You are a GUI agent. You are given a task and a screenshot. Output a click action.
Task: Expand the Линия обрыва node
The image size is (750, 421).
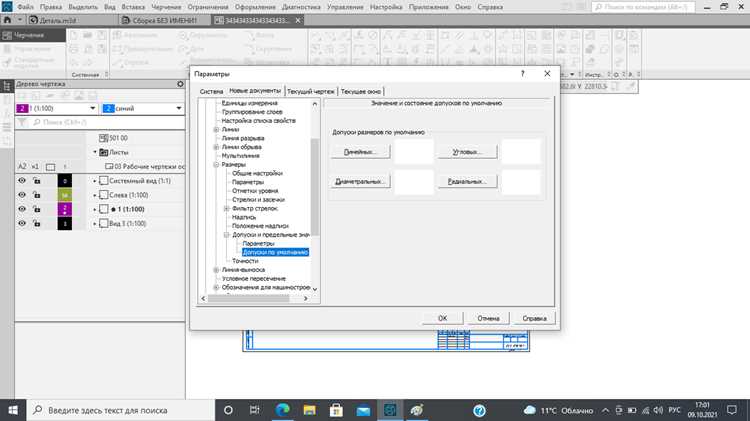(x=216, y=147)
